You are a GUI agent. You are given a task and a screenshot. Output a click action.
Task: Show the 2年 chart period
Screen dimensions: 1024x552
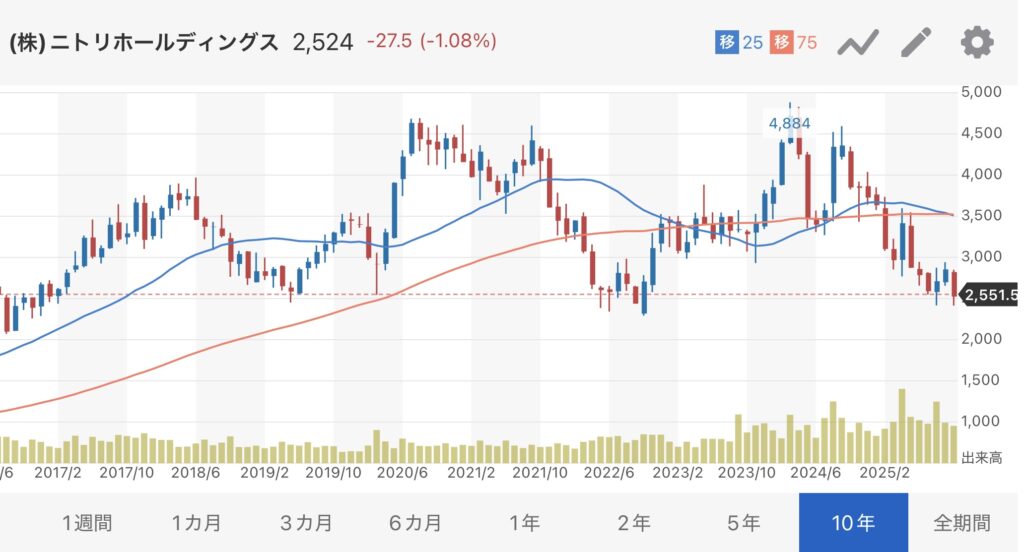(634, 522)
